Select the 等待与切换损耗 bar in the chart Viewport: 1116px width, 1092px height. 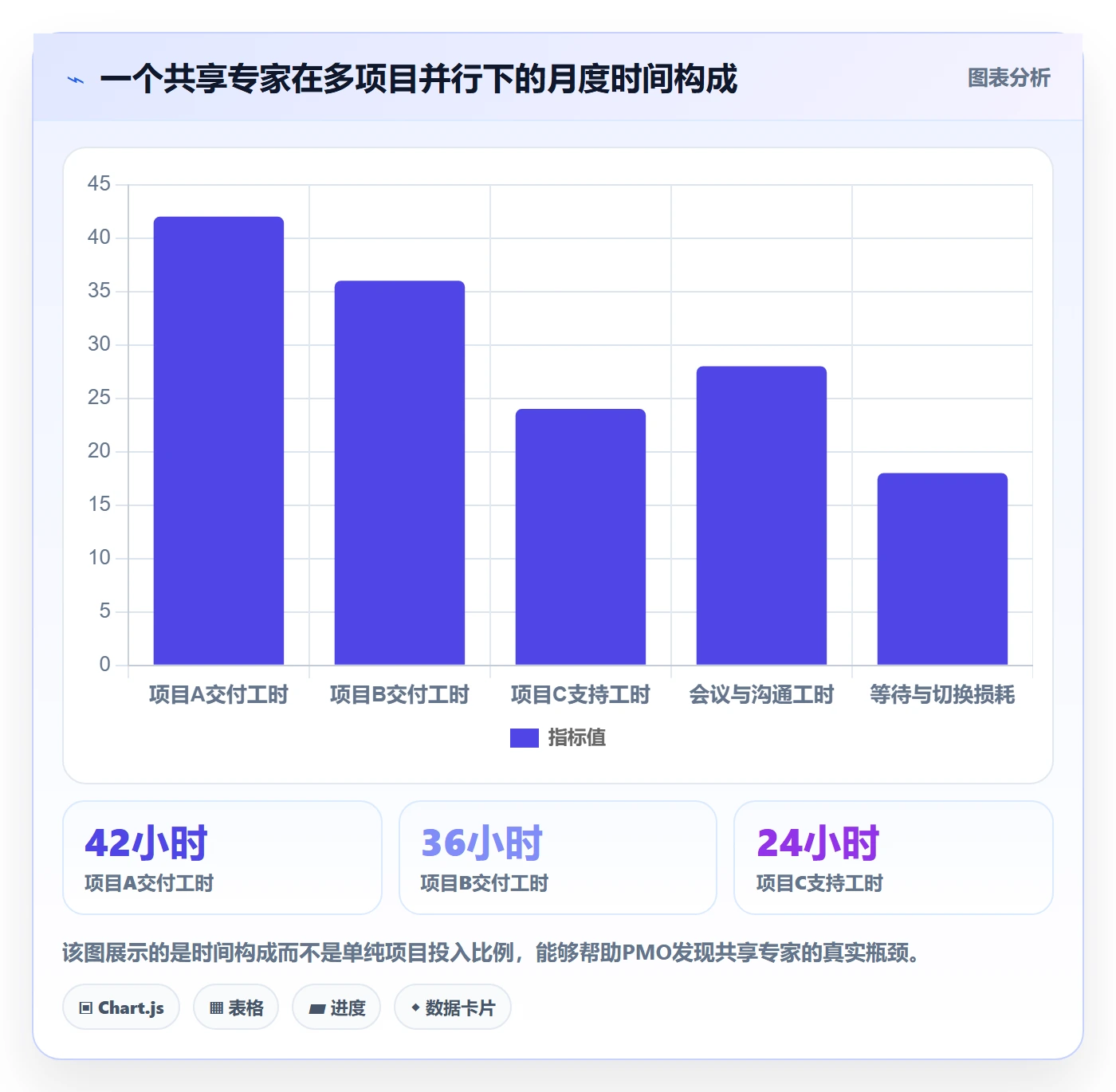[942, 569]
